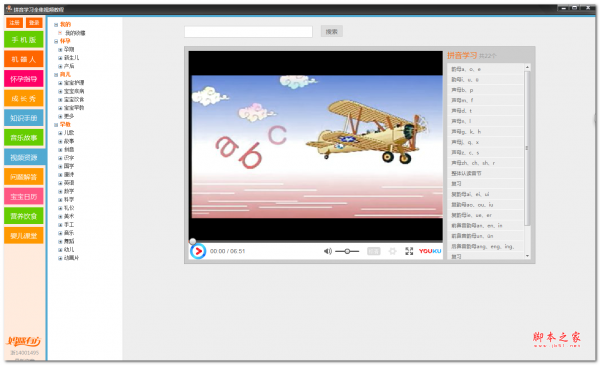Click the playlist scroll up arrow
The image size is (600, 365).
pyautogui.click(x=527, y=67)
